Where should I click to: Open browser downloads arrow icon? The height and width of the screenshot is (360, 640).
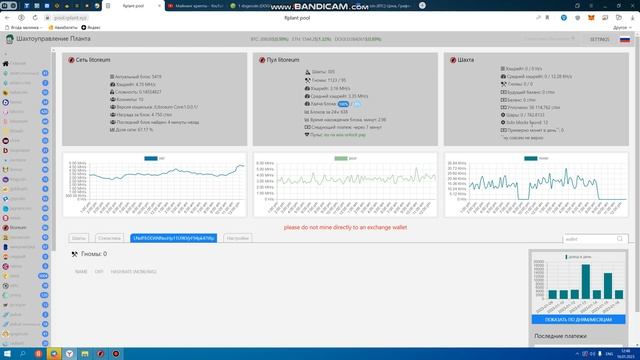tap(633, 18)
